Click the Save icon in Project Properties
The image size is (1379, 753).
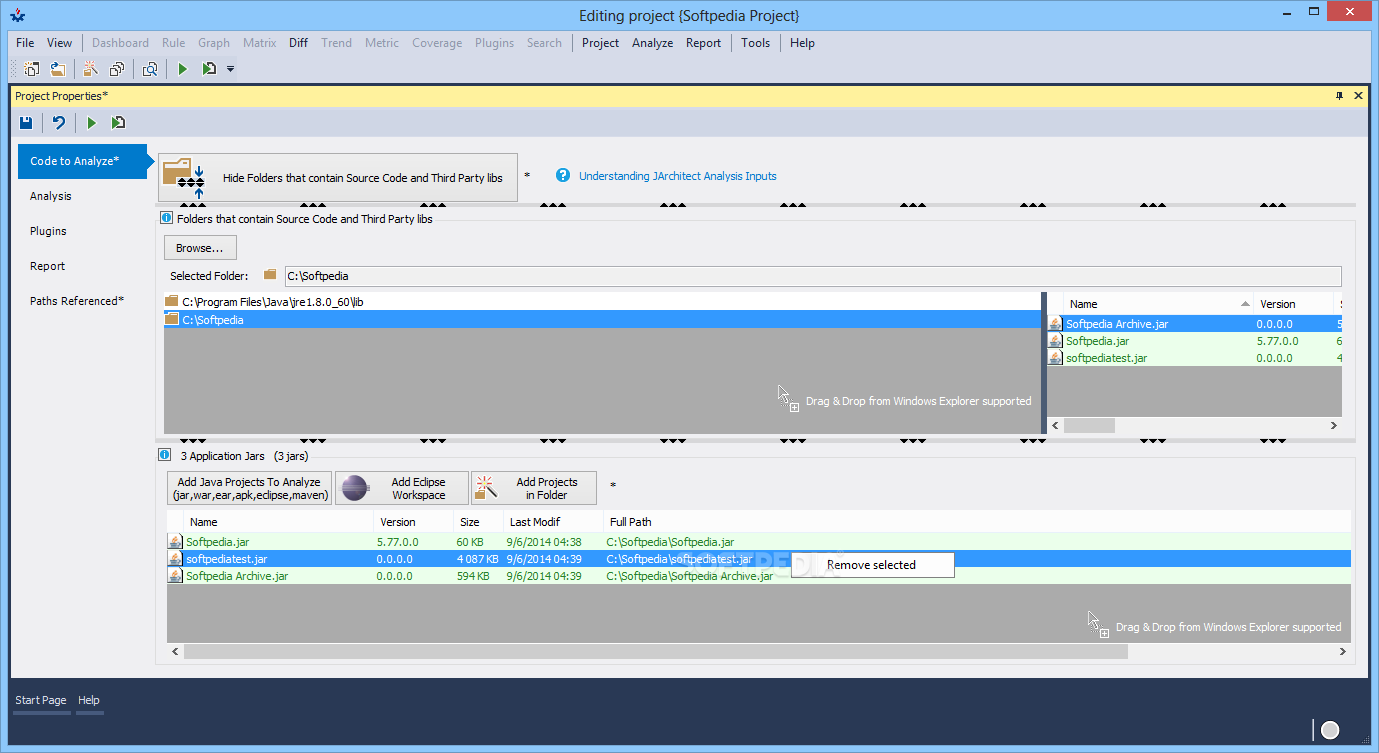click(26, 123)
